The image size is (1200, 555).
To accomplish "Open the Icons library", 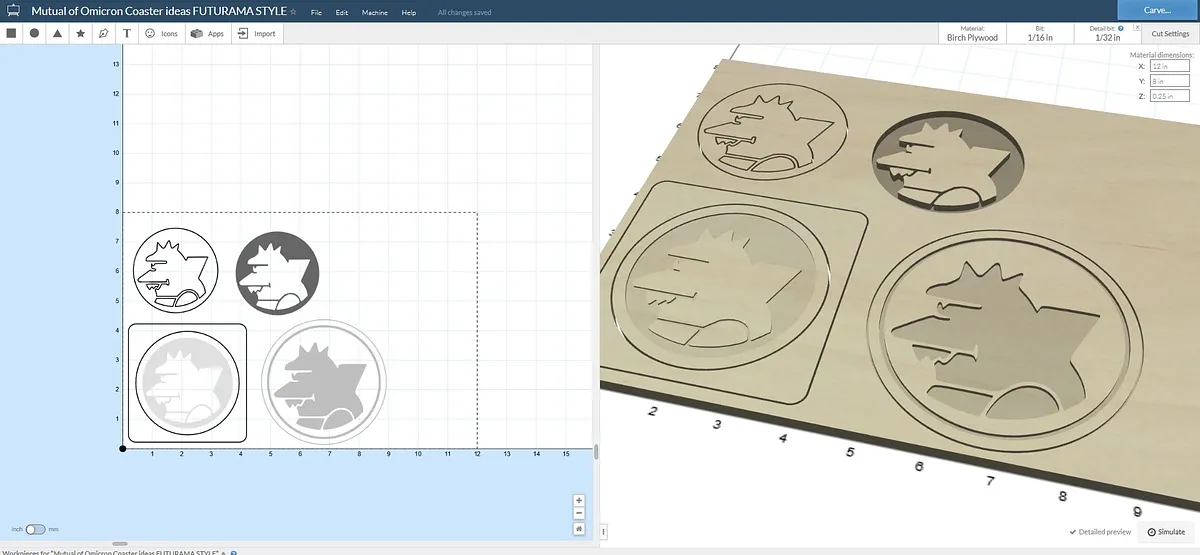I will click(x=161, y=33).
